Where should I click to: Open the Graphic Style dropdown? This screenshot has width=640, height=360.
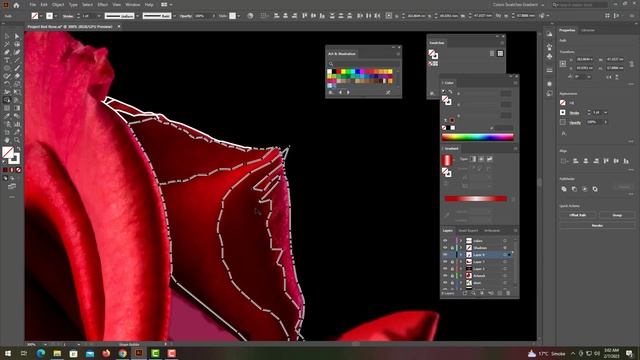pyautogui.click(x=239, y=16)
